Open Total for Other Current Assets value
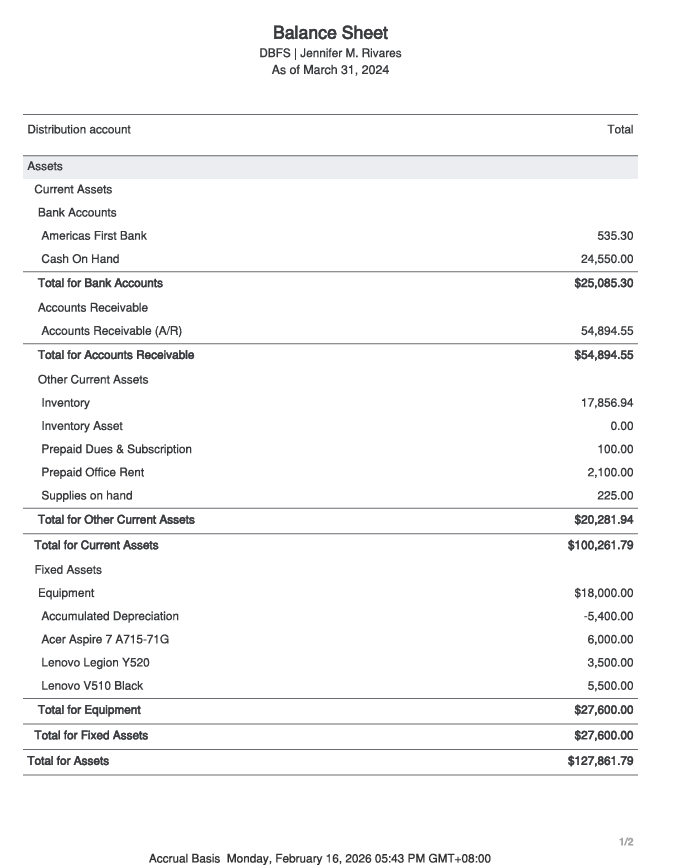The width and height of the screenshot is (676, 865). pyautogui.click(x=604, y=520)
